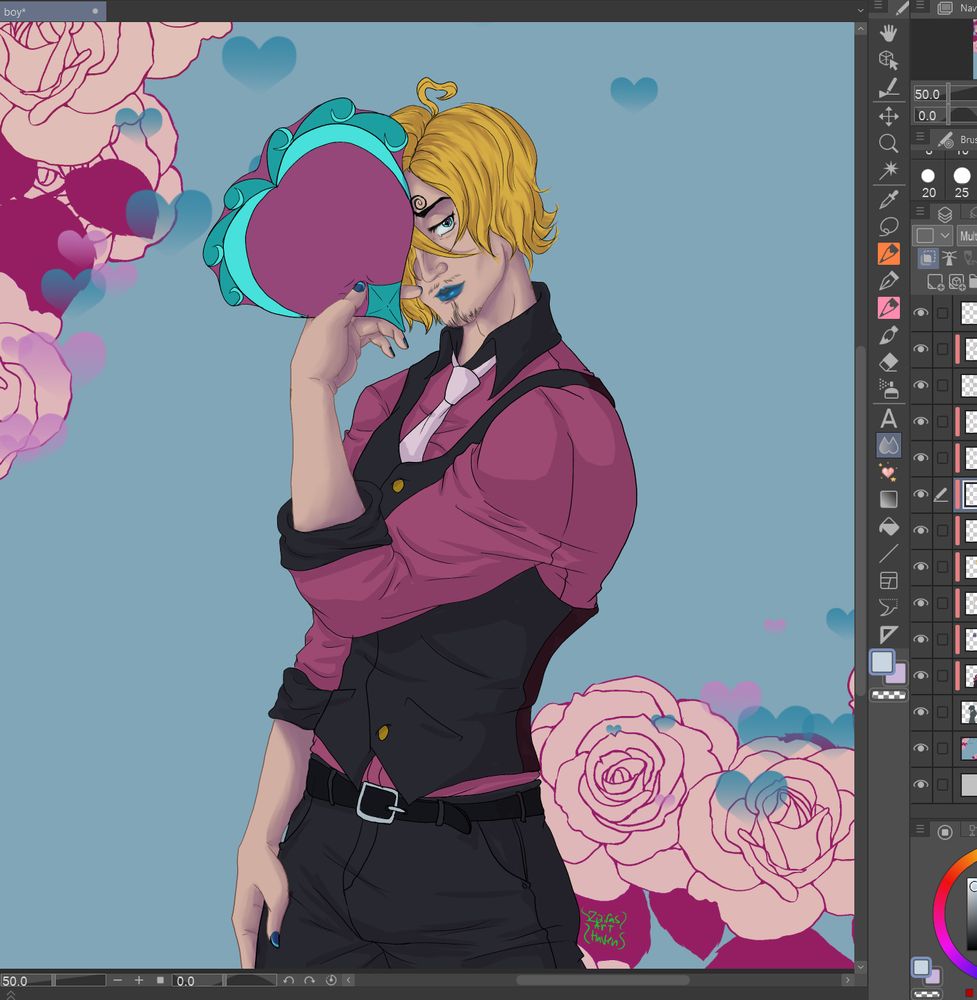The image size is (977, 1000).
Task: Select the orange highlighted pen tool
Action: tap(888, 253)
